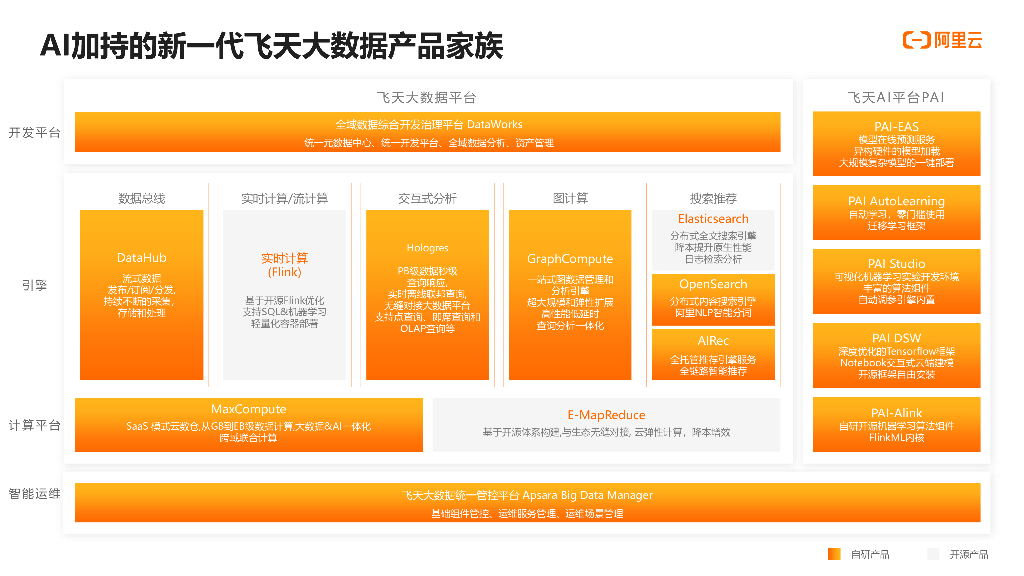Image resolution: width=1024 pixels, height=576 pixels.
Task: Click the 开发平台 row label
Action: (35, 133)
